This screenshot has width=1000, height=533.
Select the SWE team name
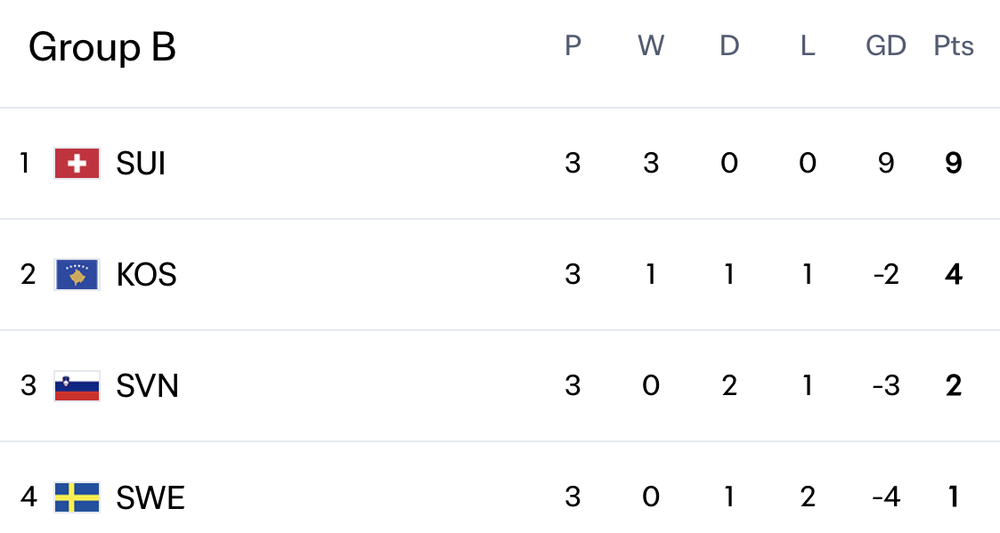tap(150, 497)
